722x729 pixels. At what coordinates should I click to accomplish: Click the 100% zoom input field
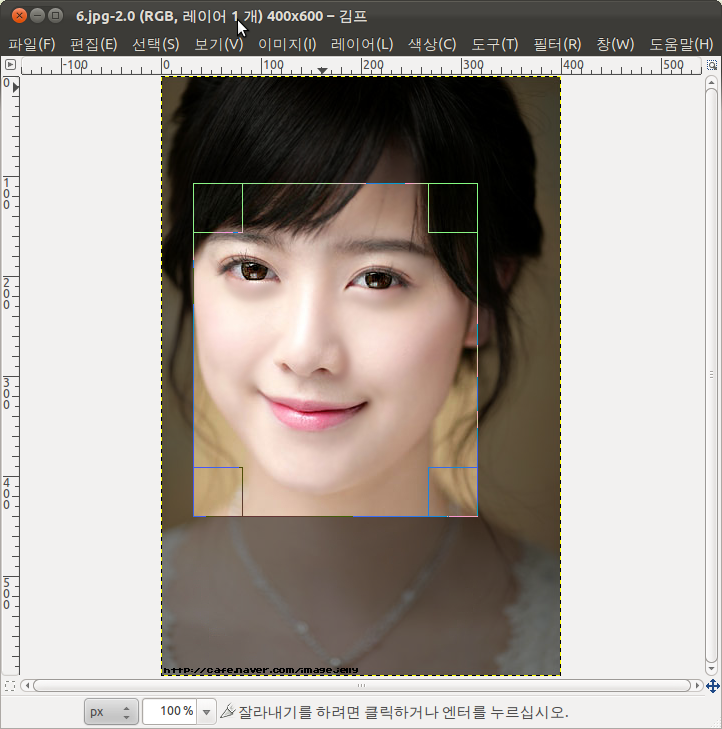(x=170, y=711)
